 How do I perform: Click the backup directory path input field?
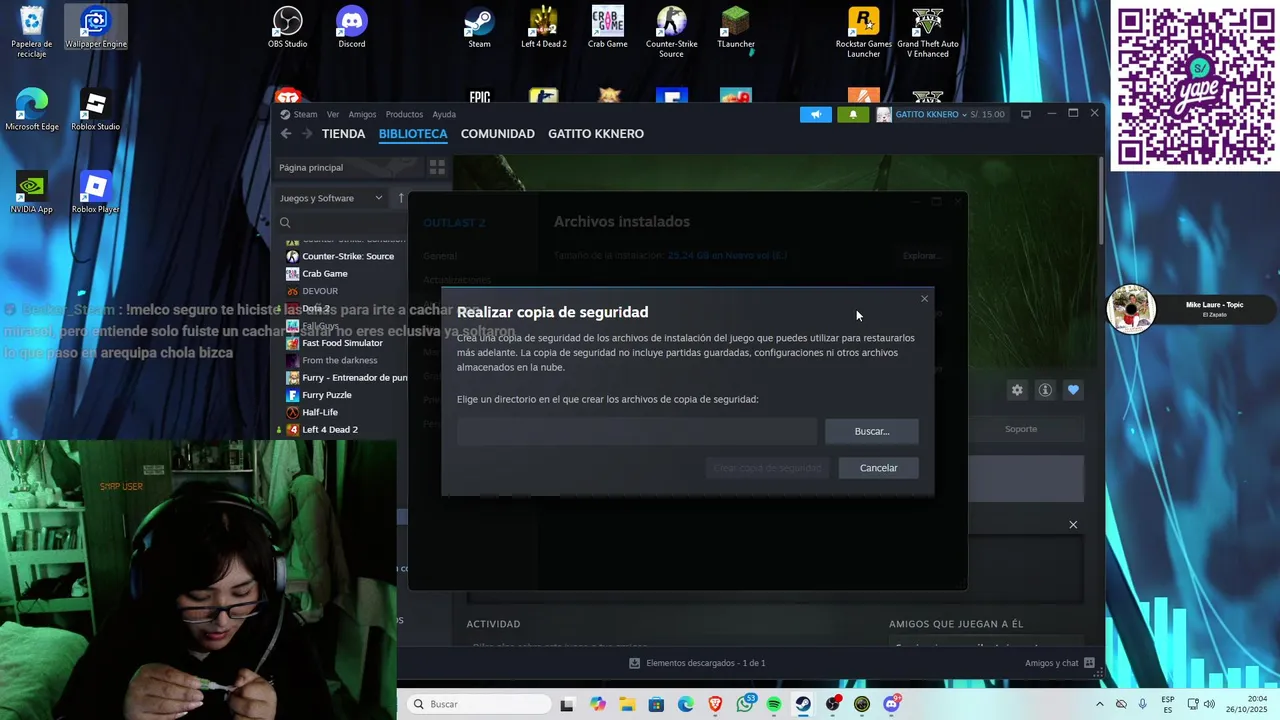[637, 431]
